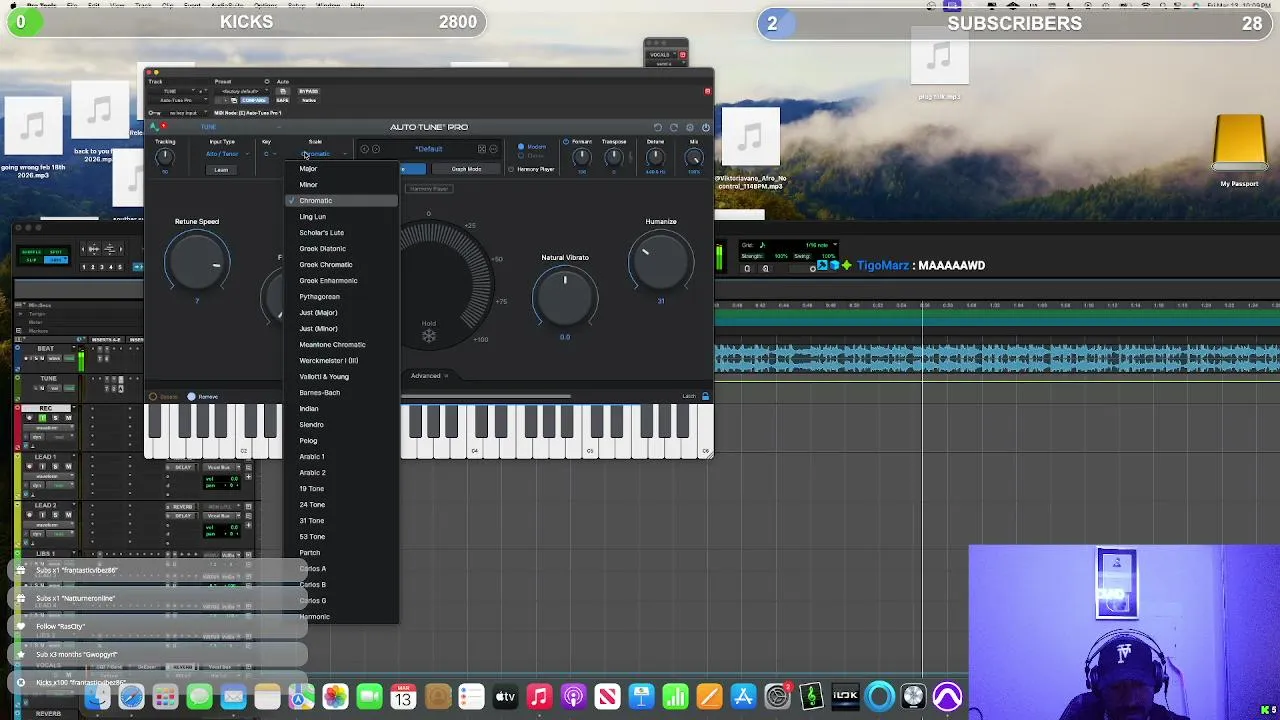Select Pythagorean scale
This screenshot has height=720, width=1280.
[x=341, y=296]
